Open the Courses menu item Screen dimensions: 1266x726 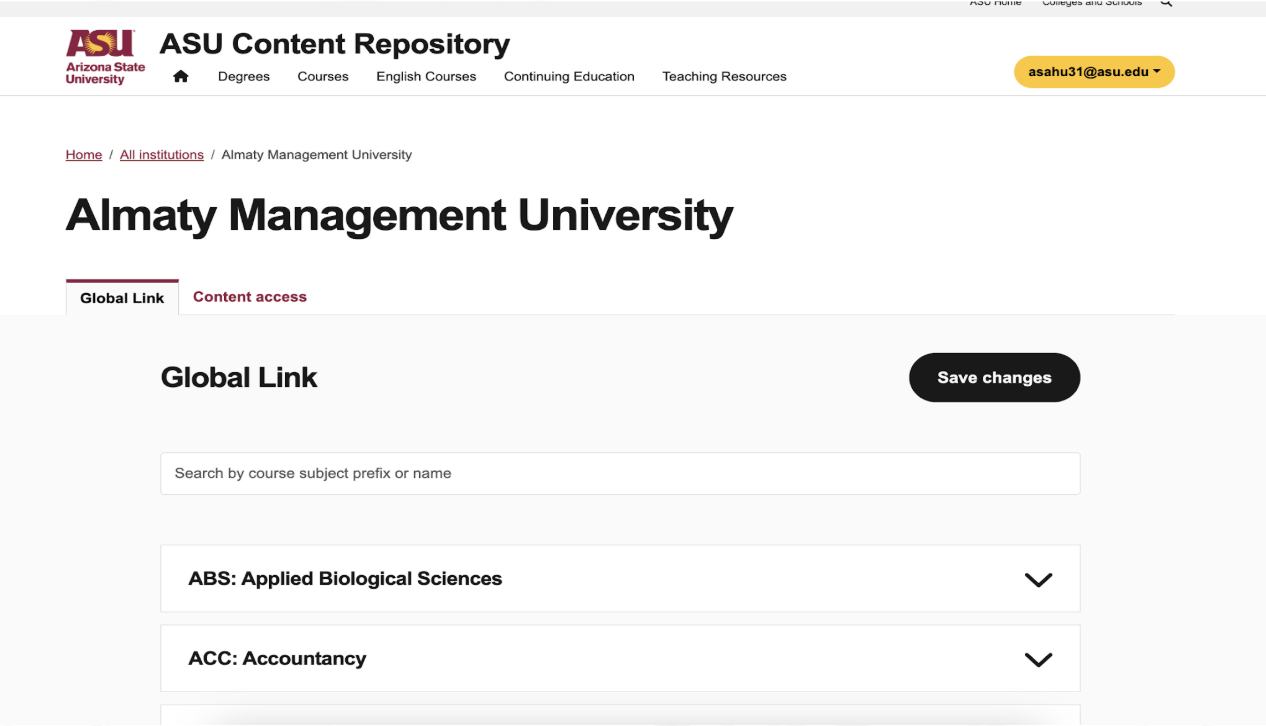click(323, 76)
